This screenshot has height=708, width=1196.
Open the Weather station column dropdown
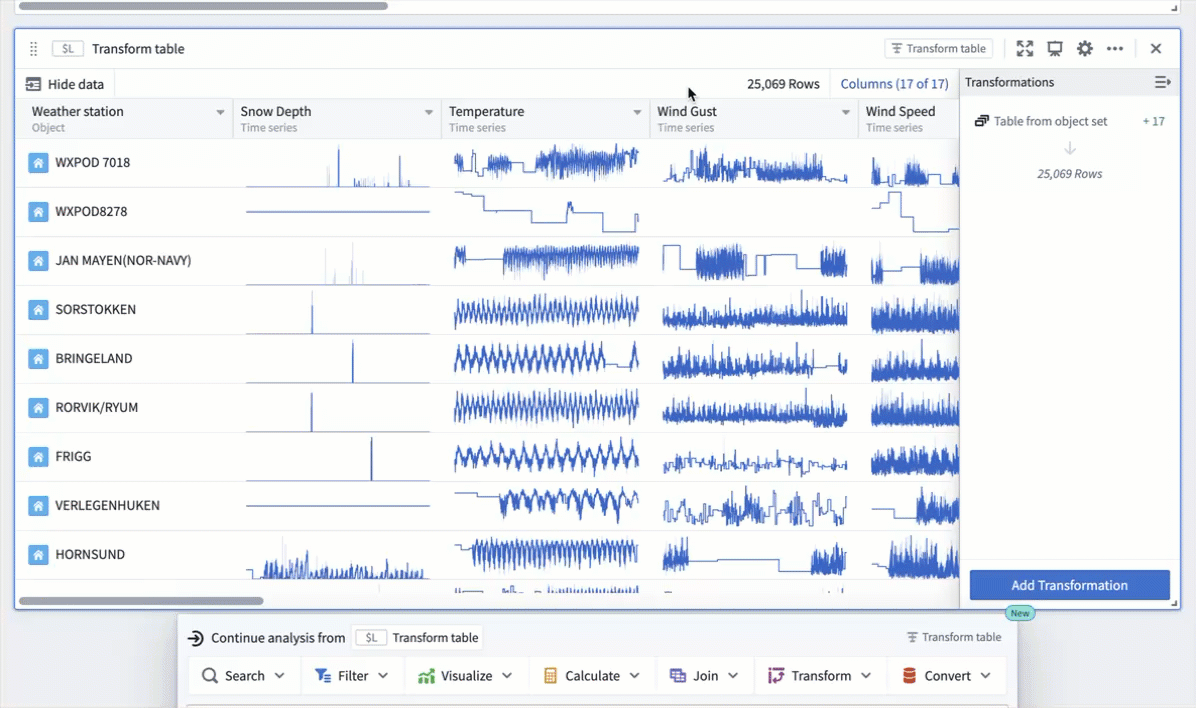[219, 112]
